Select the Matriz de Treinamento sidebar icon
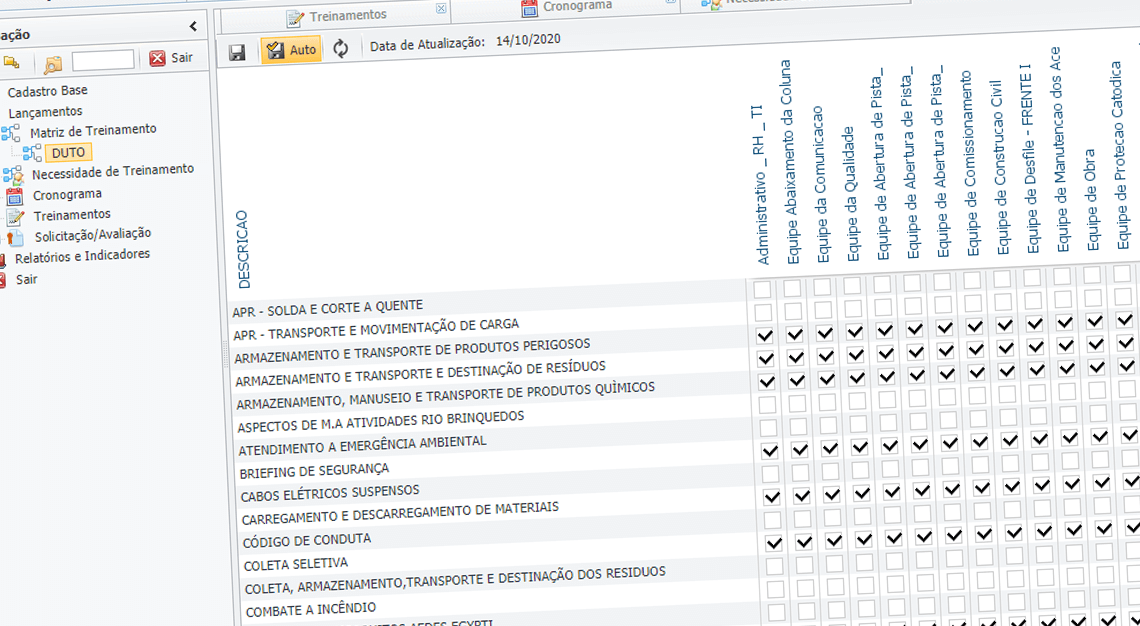The image size is (1140, 626). click(12, 130)
